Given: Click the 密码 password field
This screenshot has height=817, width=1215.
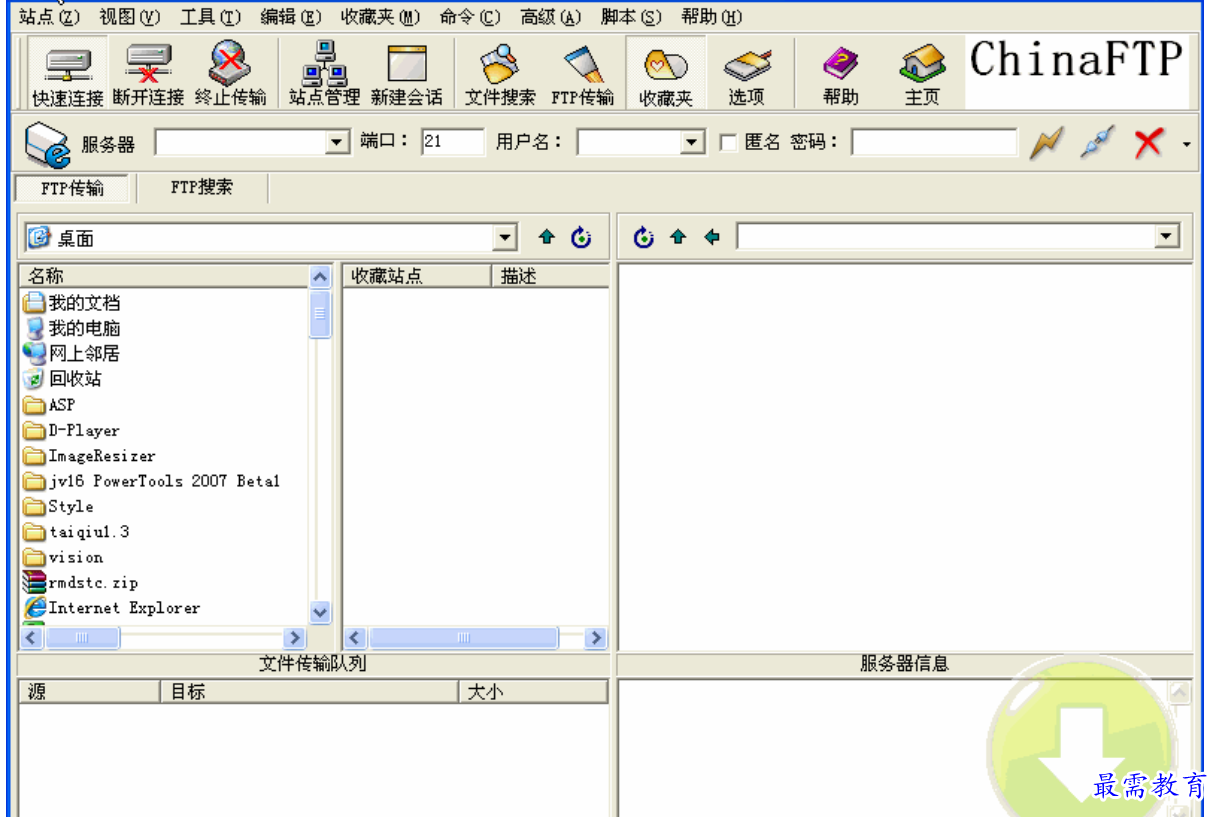Looking at the screenshot, I should coord(934,143).
